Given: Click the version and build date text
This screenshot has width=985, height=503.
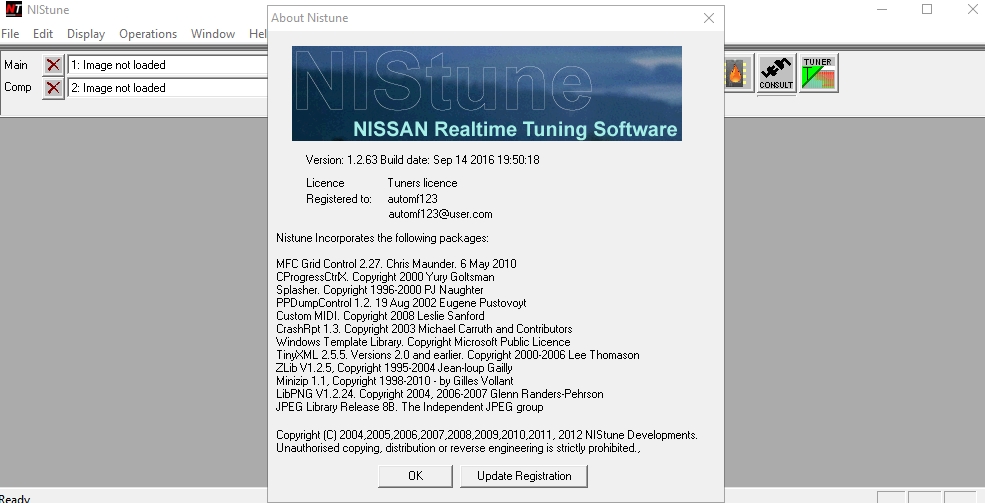Looking at the screenshot, I should pyautogui.click(x=423, y=160).
